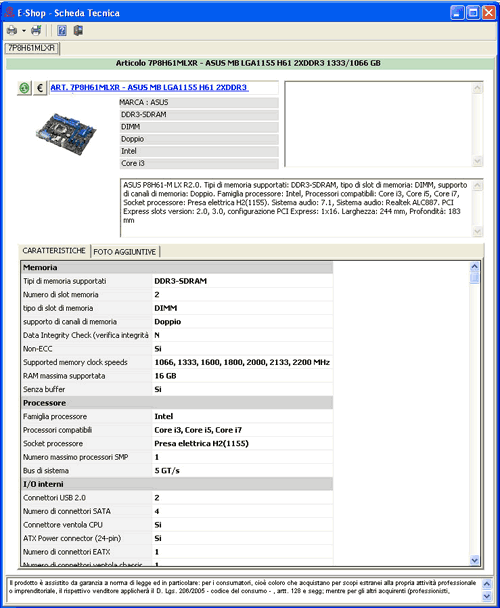Open the blue question-mark help icon
The height and width of the screenshot is (608, 500).
pos(62,30)
